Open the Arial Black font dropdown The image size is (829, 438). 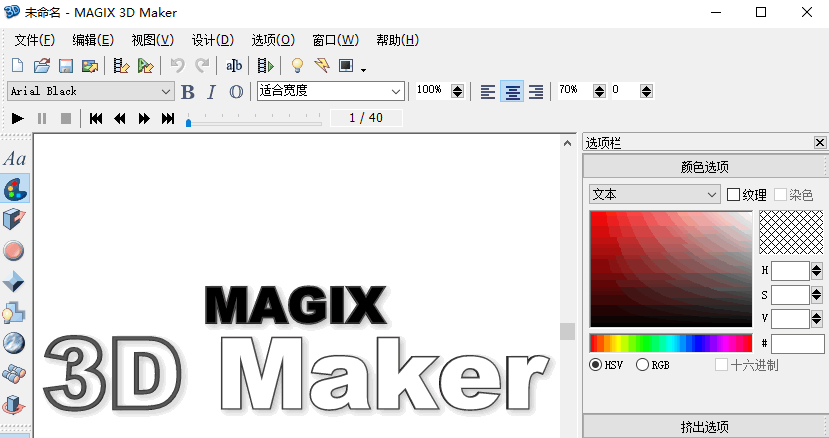(x=90, y=92)
